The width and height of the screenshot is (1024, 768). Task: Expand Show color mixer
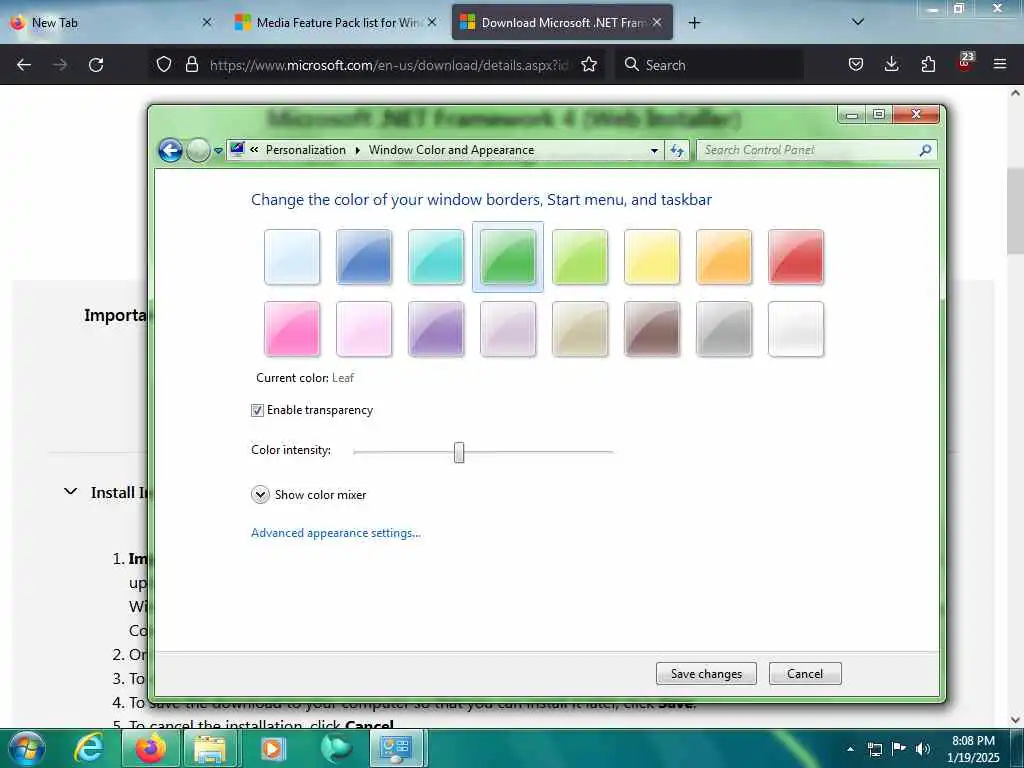click(x=260, y=494)
